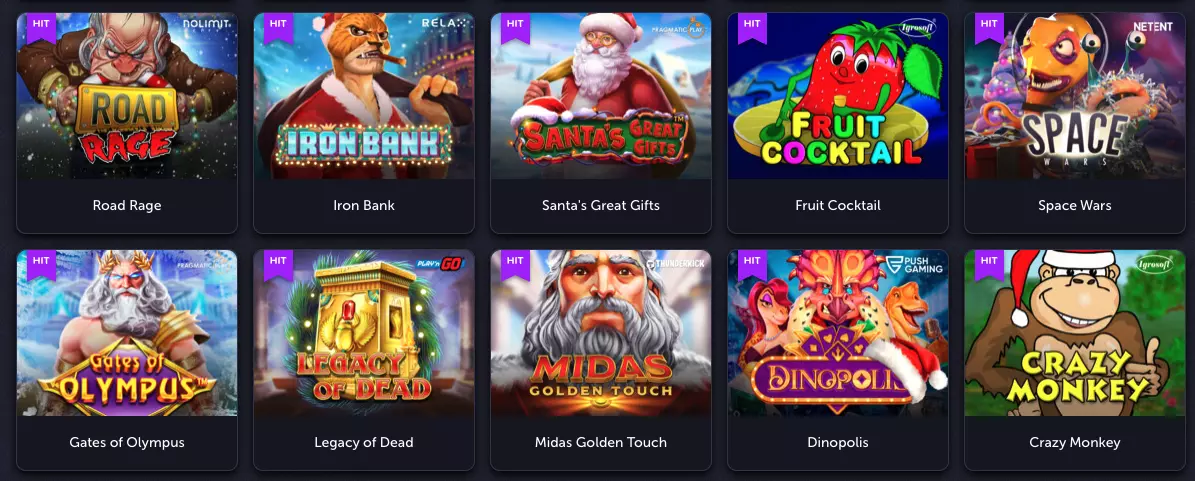Open the Dinopolis game artwork

coord(838,333)
